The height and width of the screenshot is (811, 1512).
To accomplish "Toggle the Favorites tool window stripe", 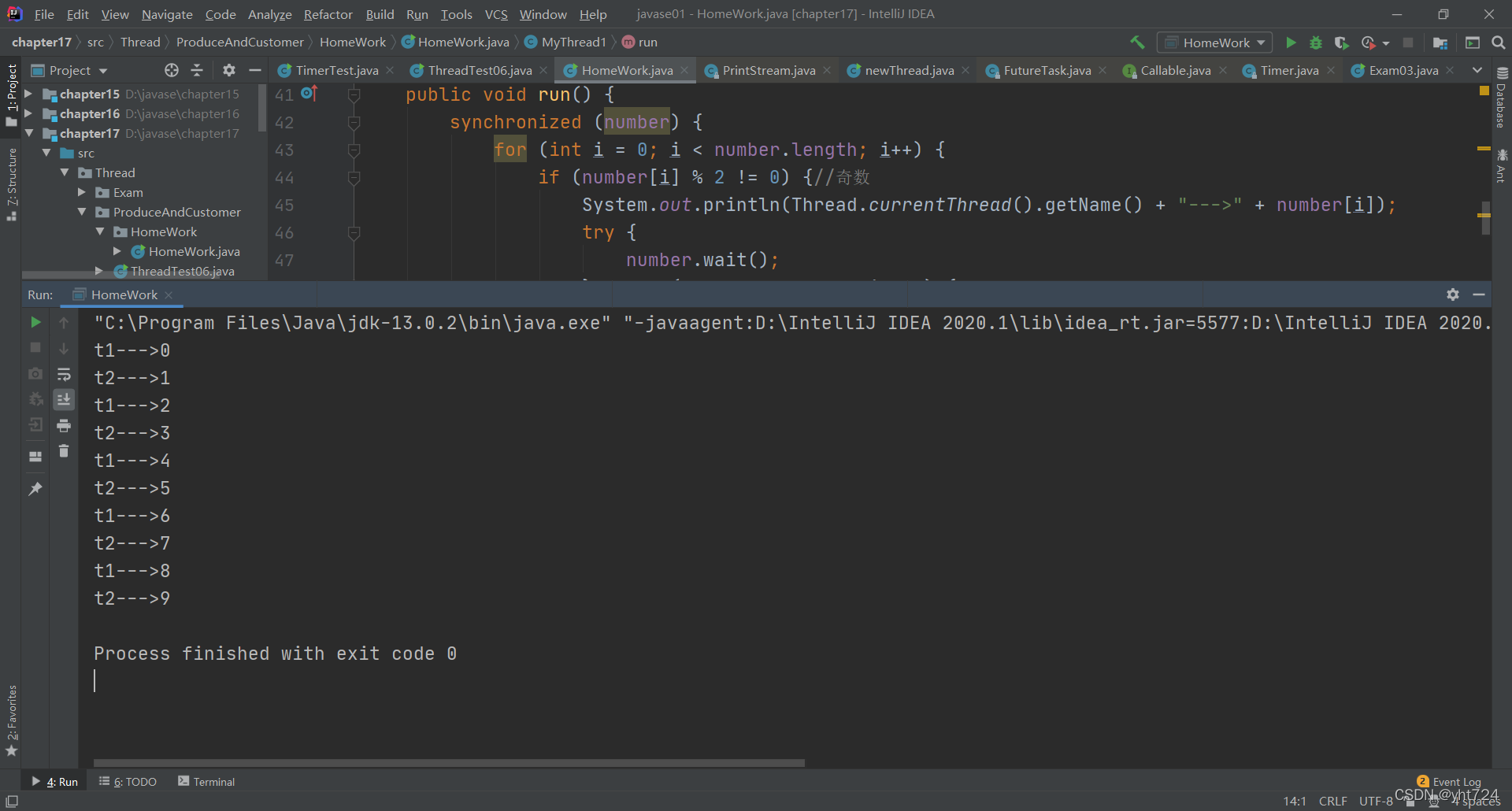I will (x=11, y=720).
